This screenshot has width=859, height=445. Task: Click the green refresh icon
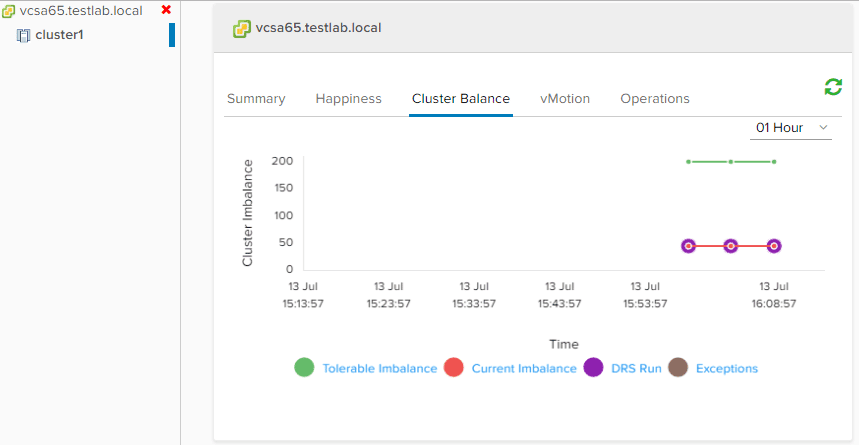click(x=833, y=87)
